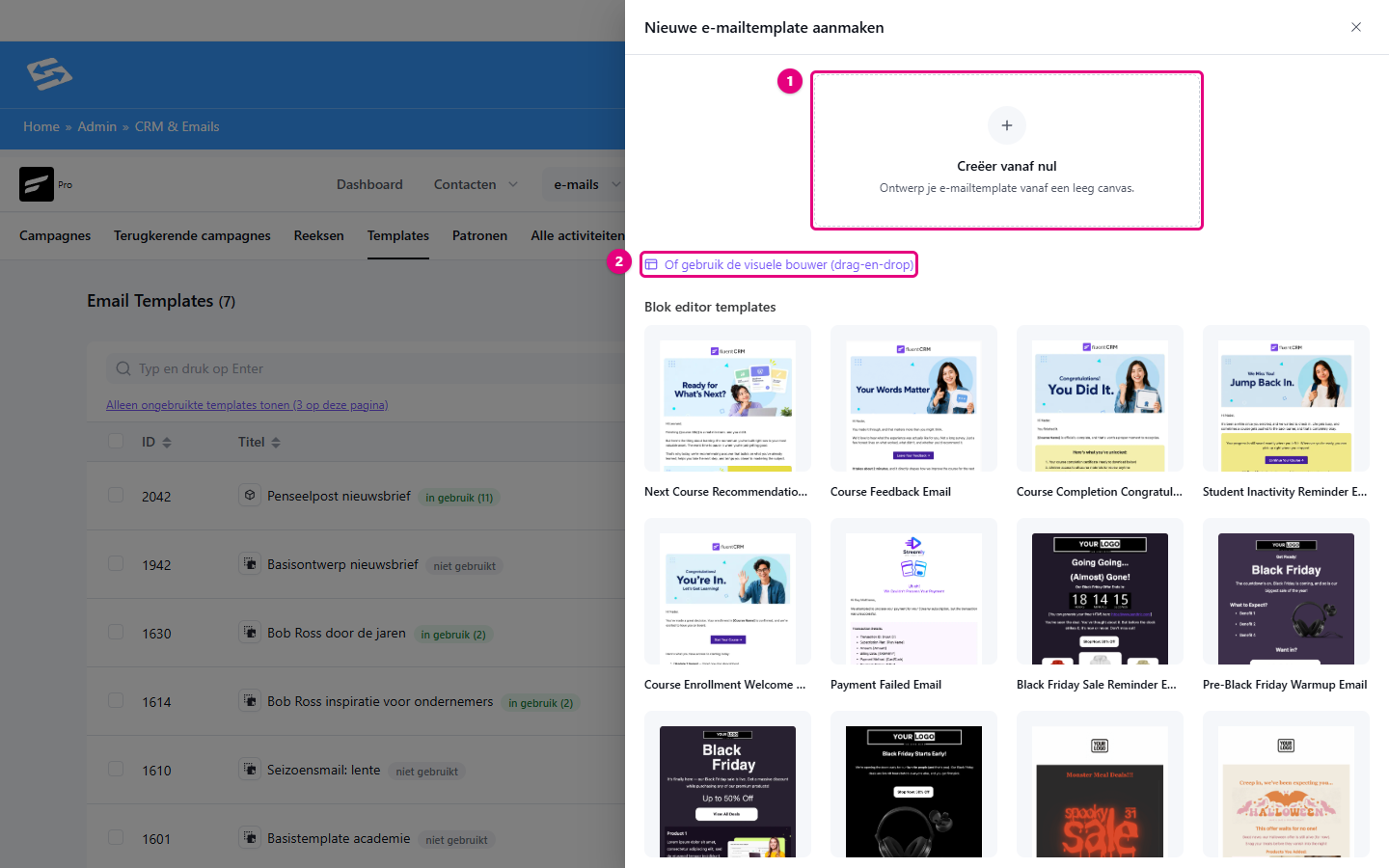
Task: Click the template icon beside Bob Ross door de jaren
Action: coord(250,632)
